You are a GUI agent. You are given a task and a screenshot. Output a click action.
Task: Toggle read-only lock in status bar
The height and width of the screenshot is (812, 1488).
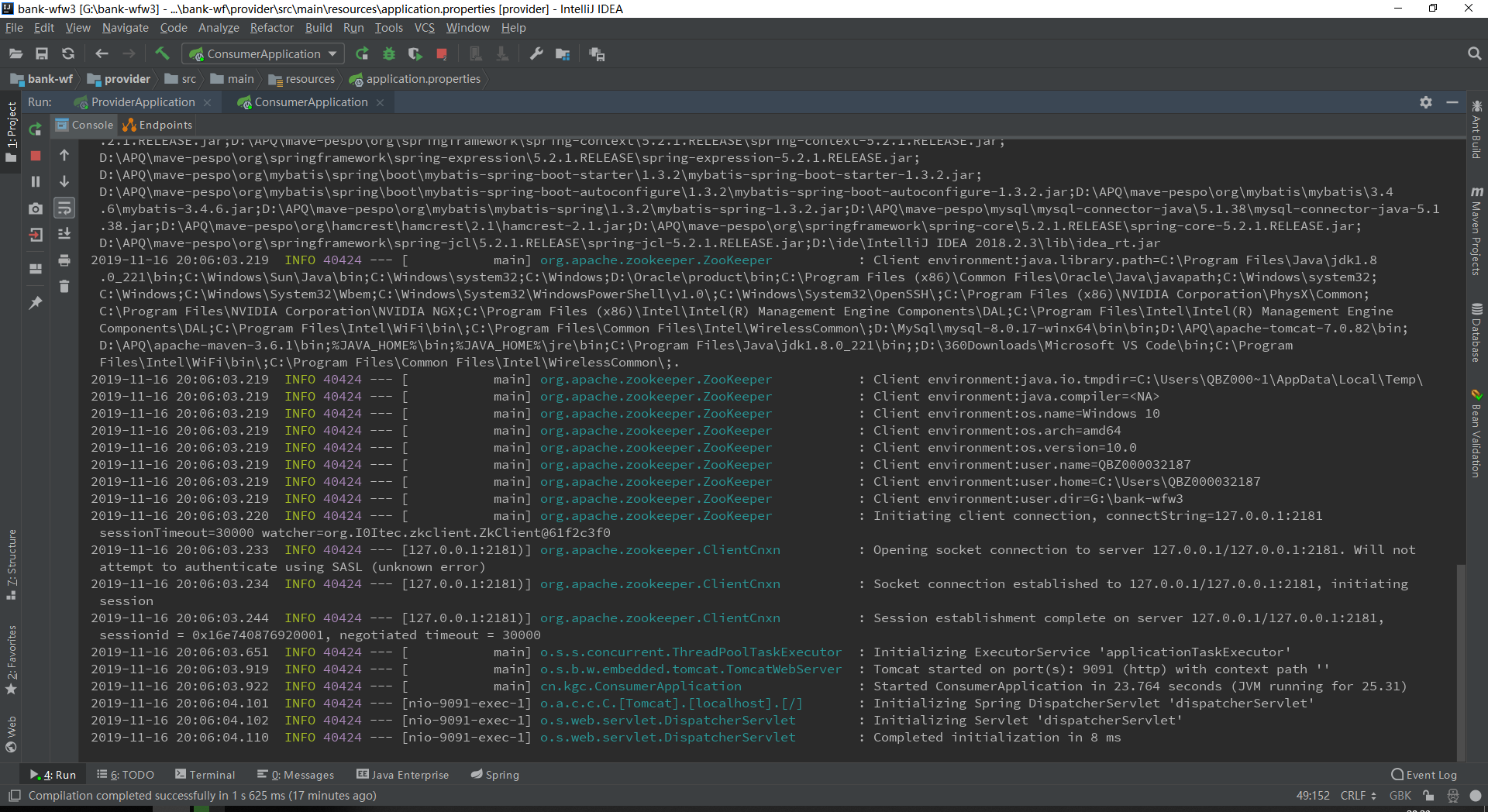[1428, 796]
